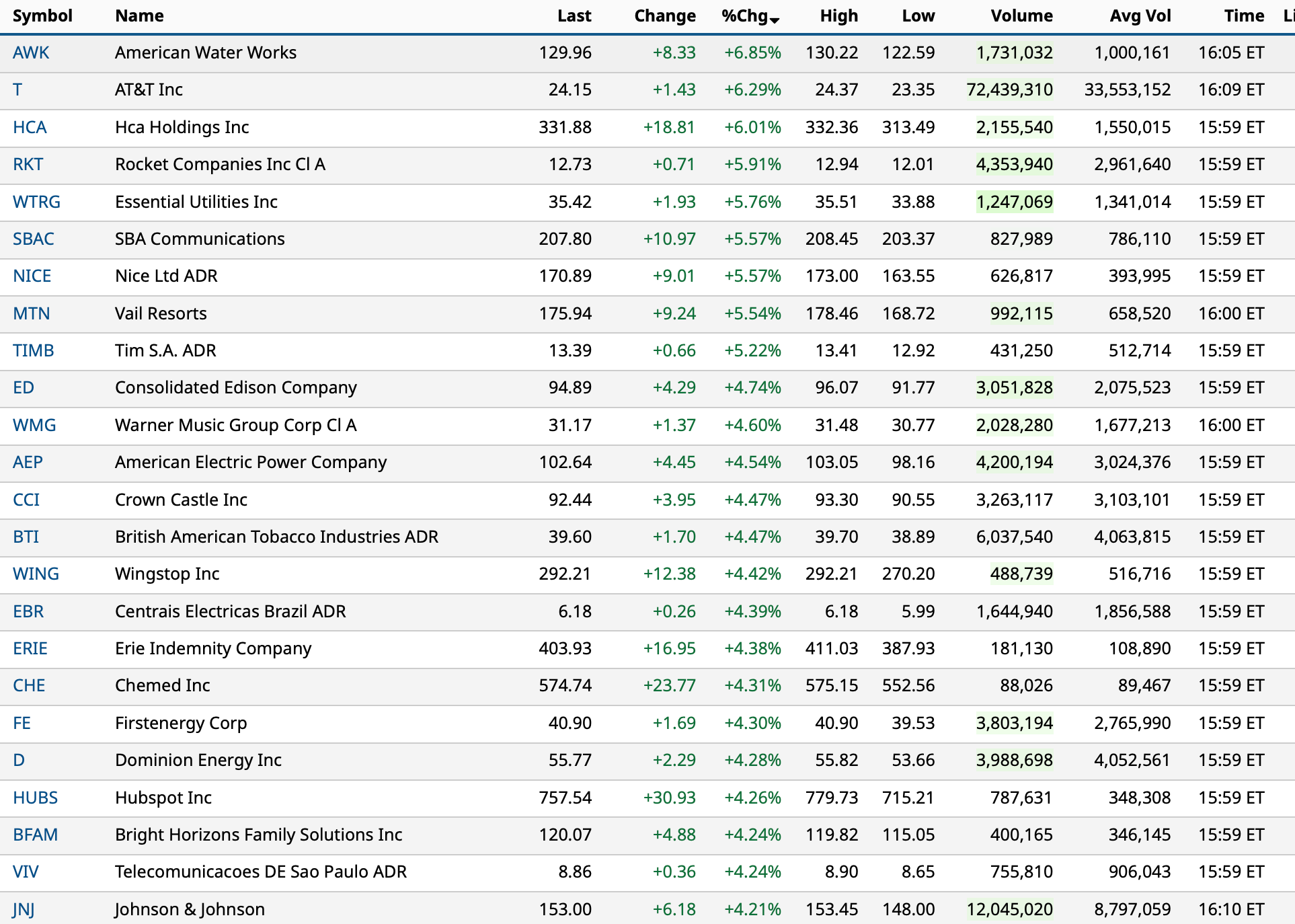Image resolution: width=1295 pixels, height=924 pixels.
Task: Open the AWK ticker symbol link
Action: (31, 52)
